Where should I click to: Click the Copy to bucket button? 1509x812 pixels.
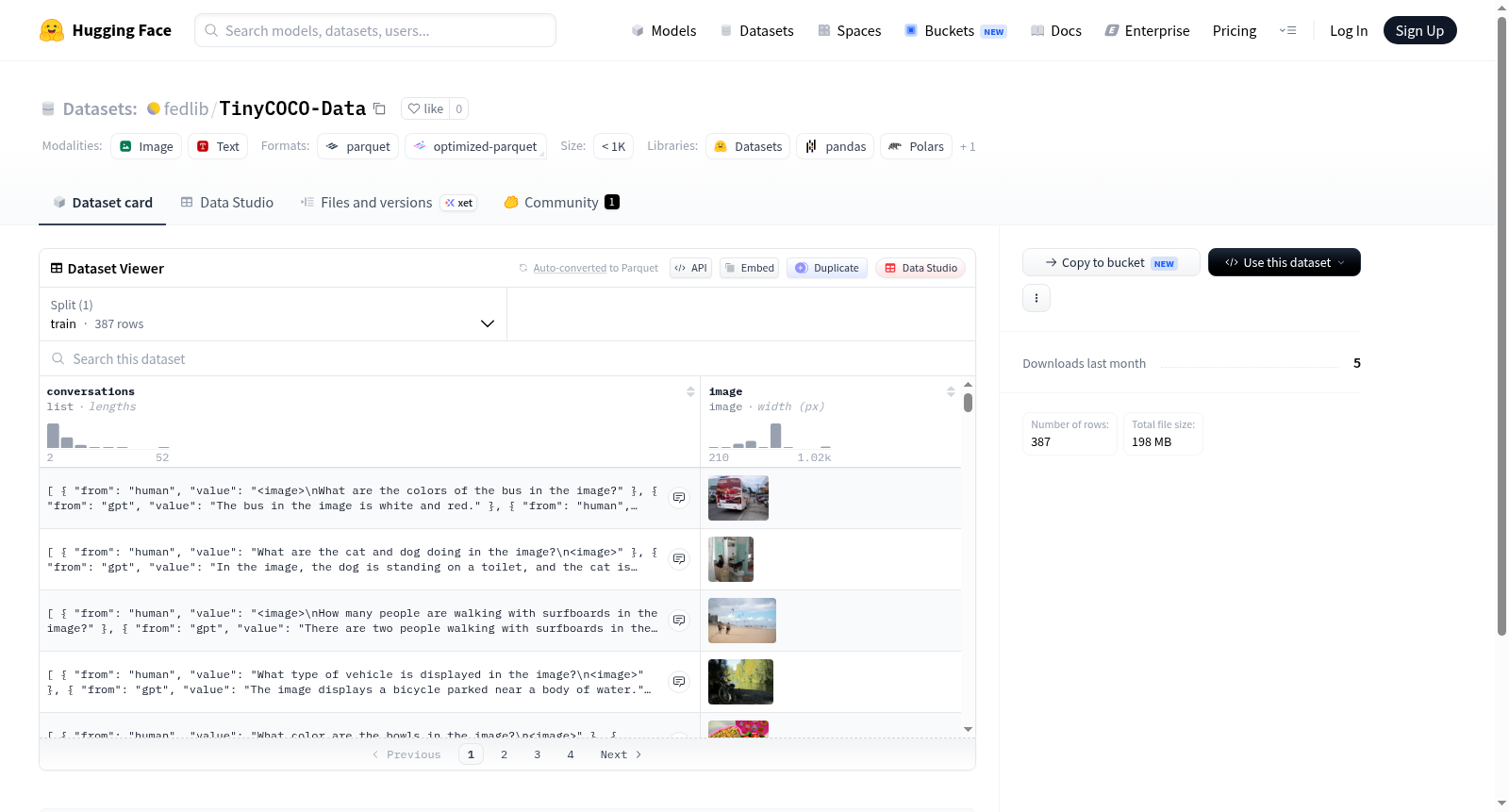(1111, 262)
